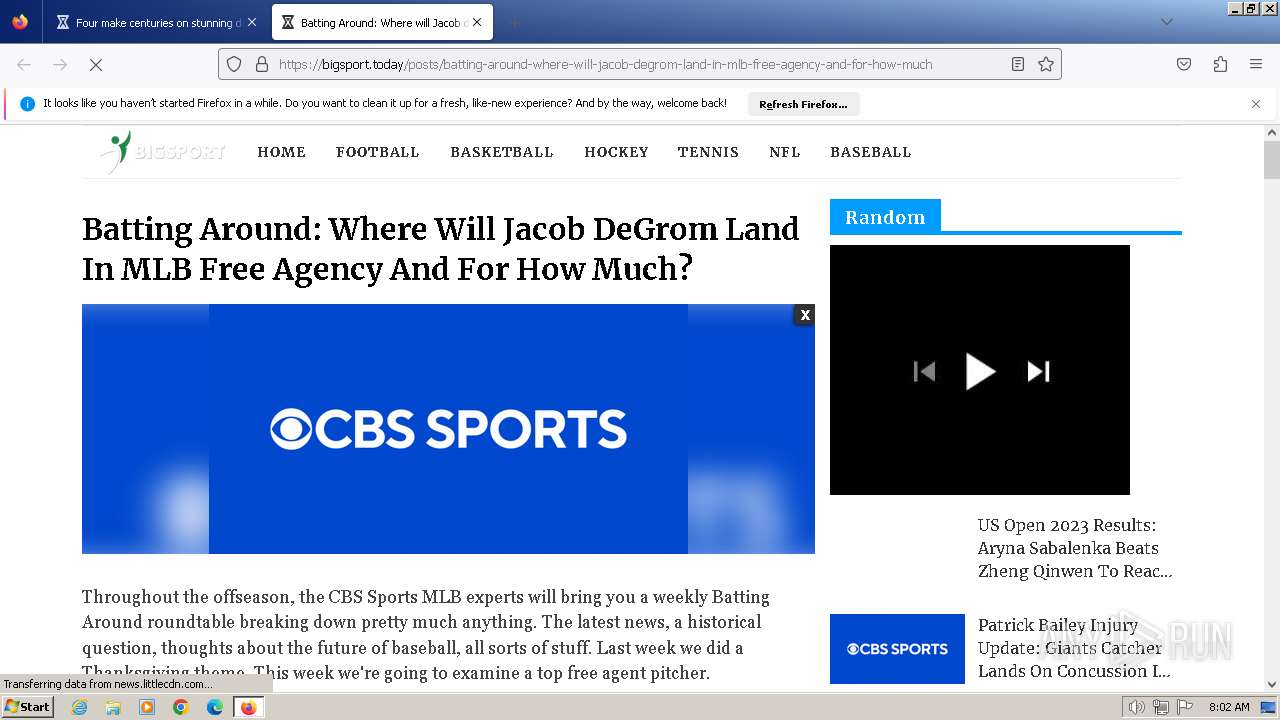Click the page scrollbar up arrow
Screen dimensions: 1280x720
point(1272,133)
